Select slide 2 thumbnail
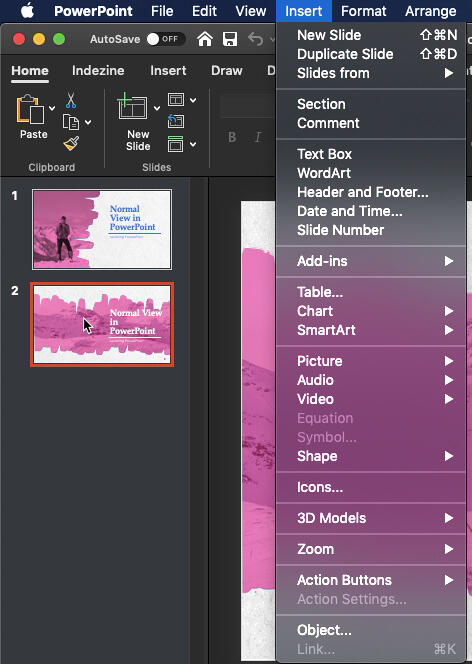 pyautogui.click(x=102, y=324)
